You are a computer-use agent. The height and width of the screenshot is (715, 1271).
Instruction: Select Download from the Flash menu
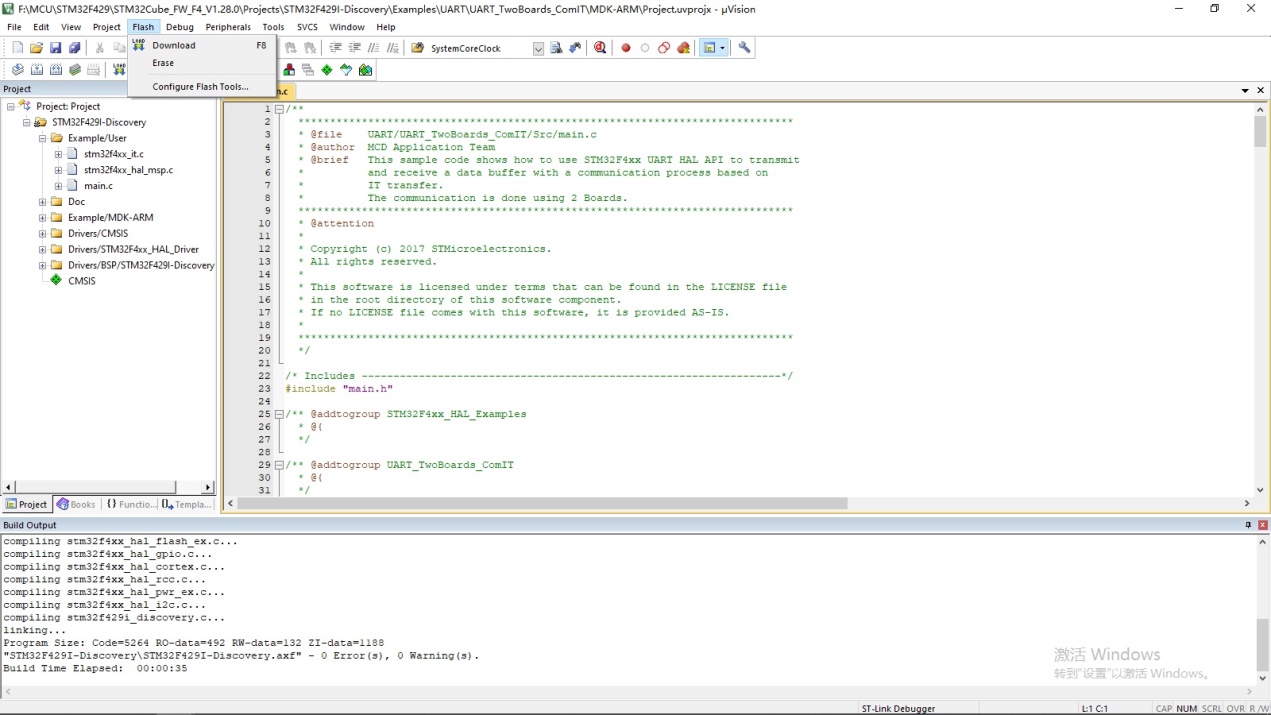pyautogui.click(x=202, y=45)
